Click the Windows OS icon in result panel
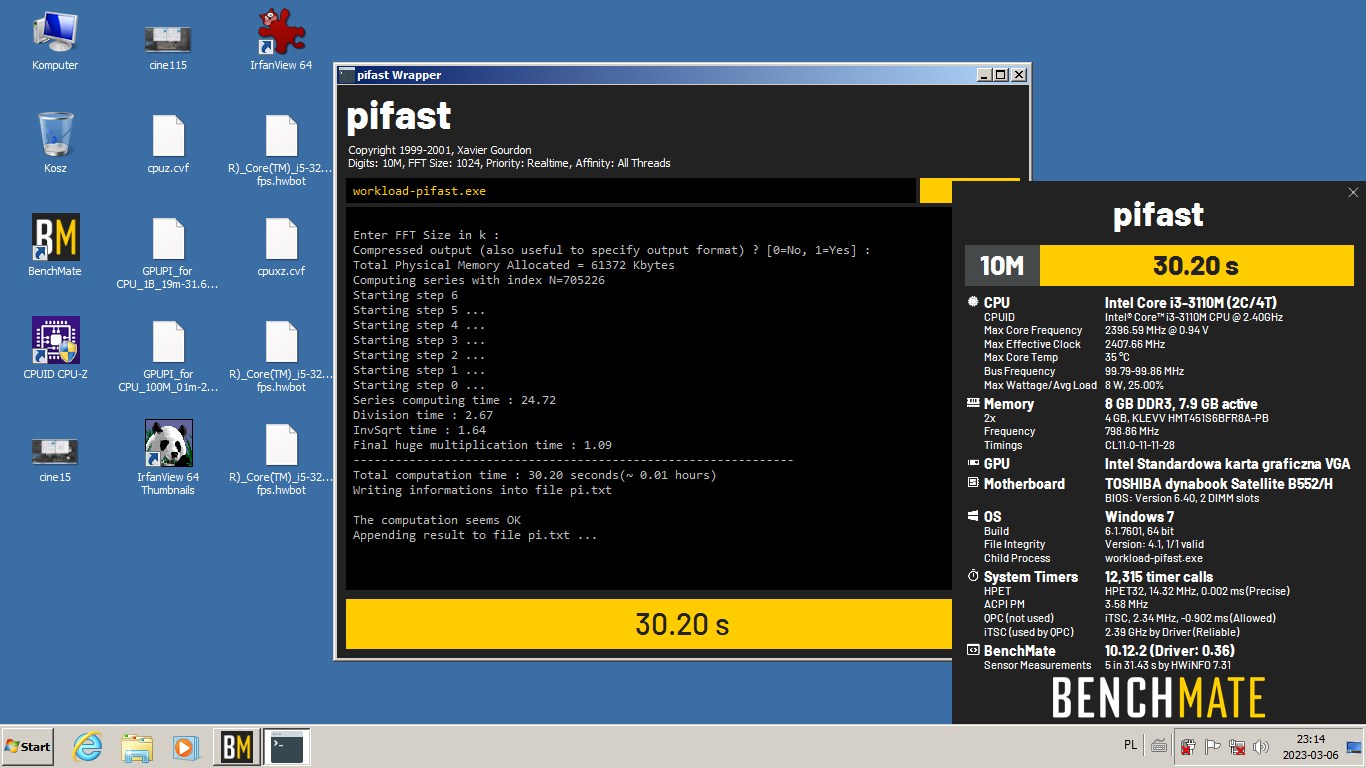Screen dimensions: 1366x768 973,516
